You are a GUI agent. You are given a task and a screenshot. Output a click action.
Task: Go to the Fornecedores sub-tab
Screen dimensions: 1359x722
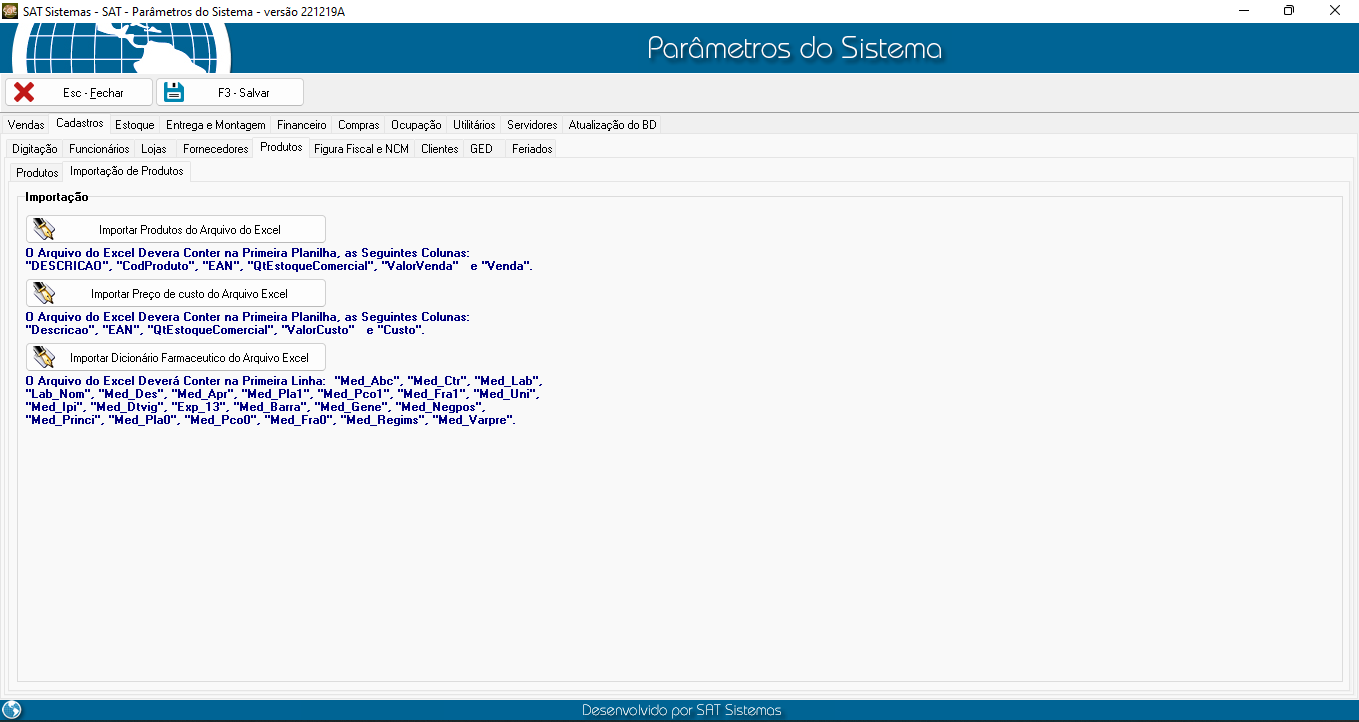[x=216, y=149]
